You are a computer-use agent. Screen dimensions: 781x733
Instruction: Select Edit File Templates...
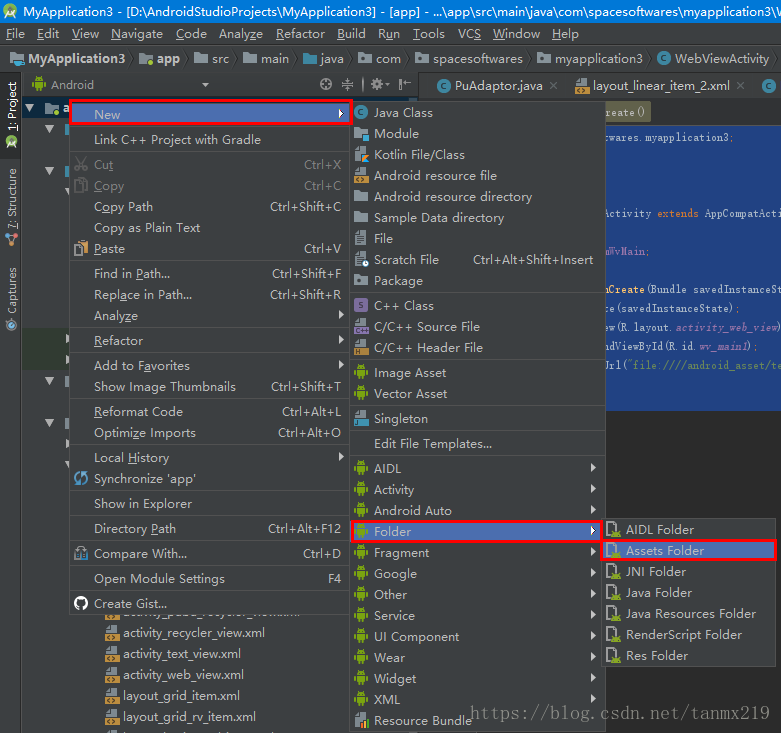pos(478,444)
